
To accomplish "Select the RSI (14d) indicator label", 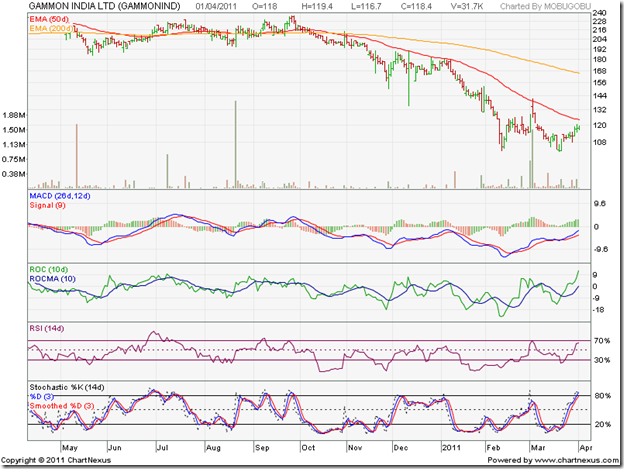I will coord(47,329).
